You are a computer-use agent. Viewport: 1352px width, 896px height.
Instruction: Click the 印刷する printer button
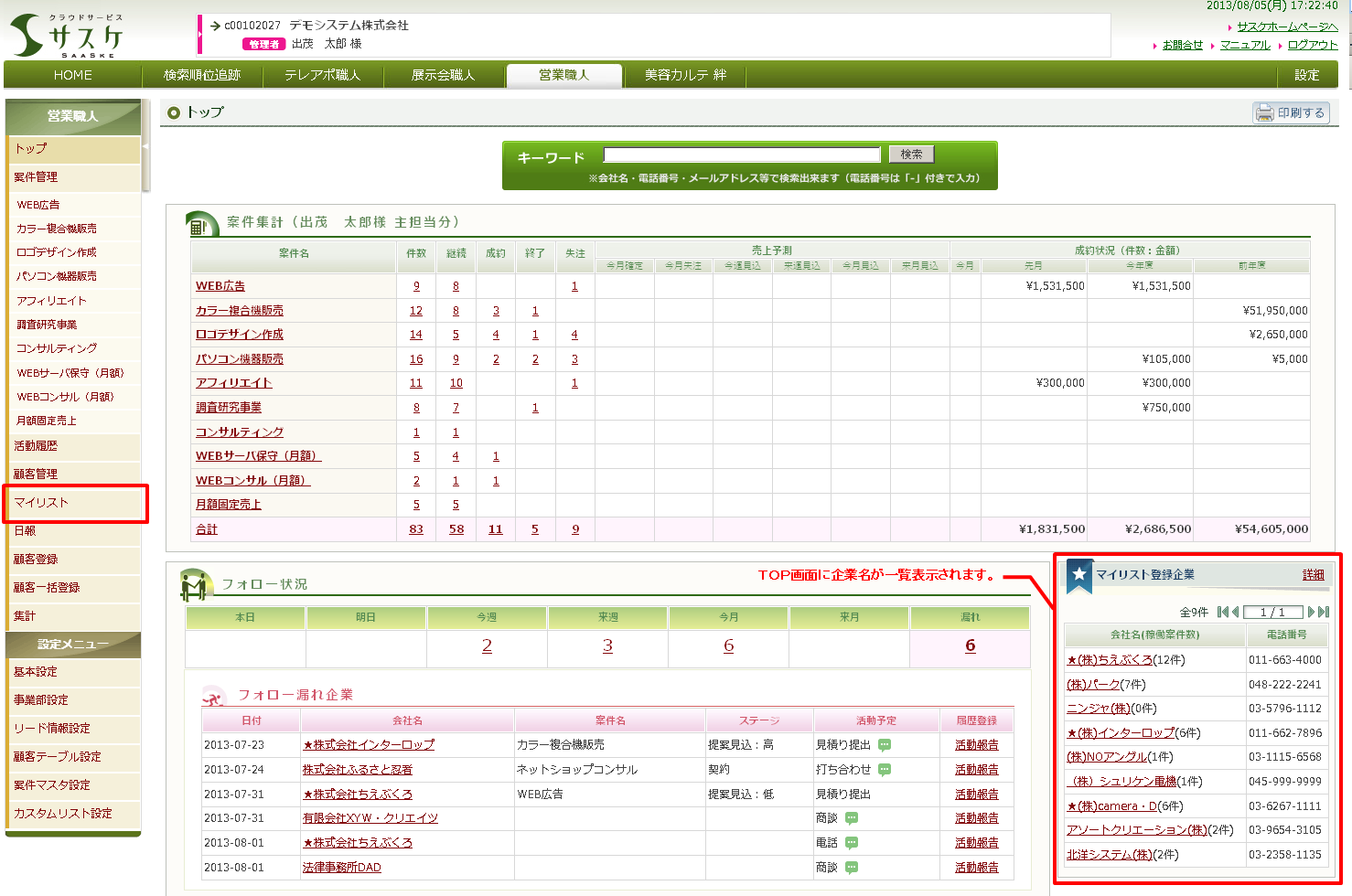1291,112
